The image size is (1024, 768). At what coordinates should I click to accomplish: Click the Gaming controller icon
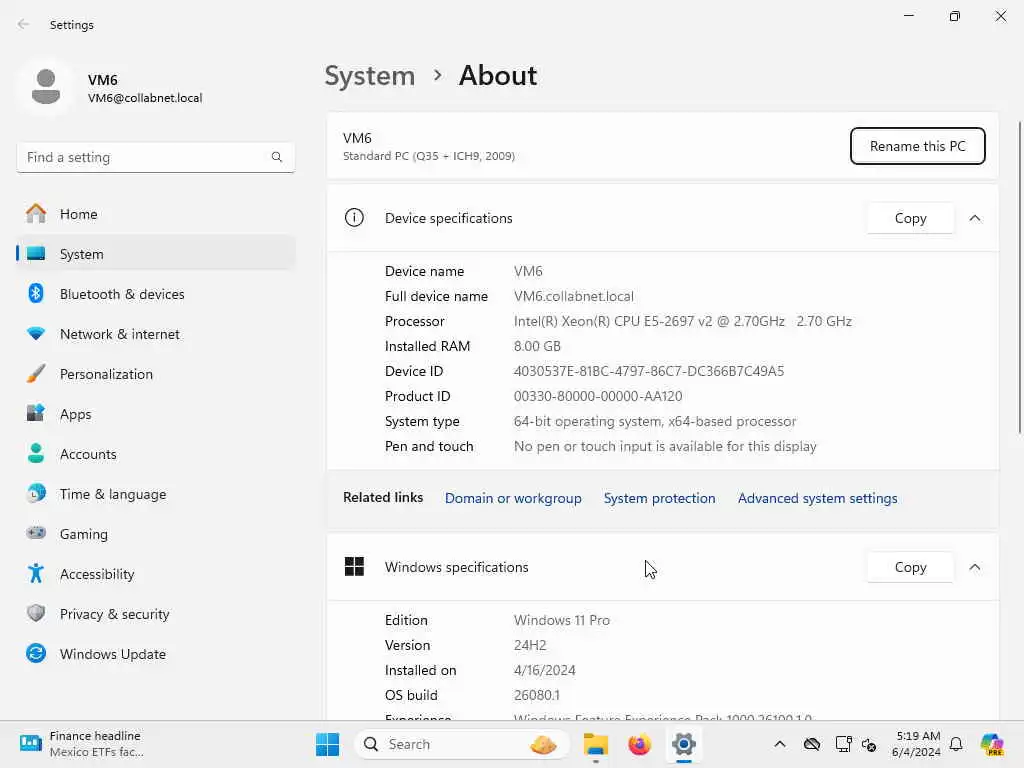36,533
